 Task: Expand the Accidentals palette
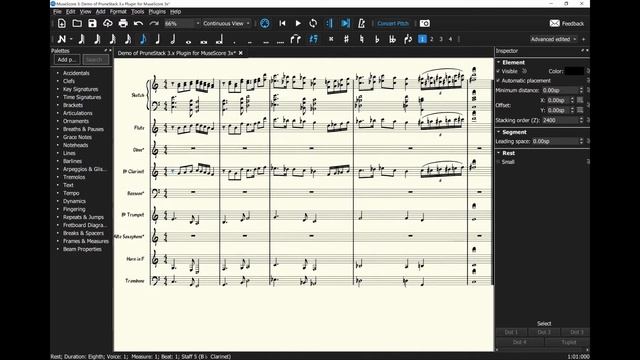(76, 73)
